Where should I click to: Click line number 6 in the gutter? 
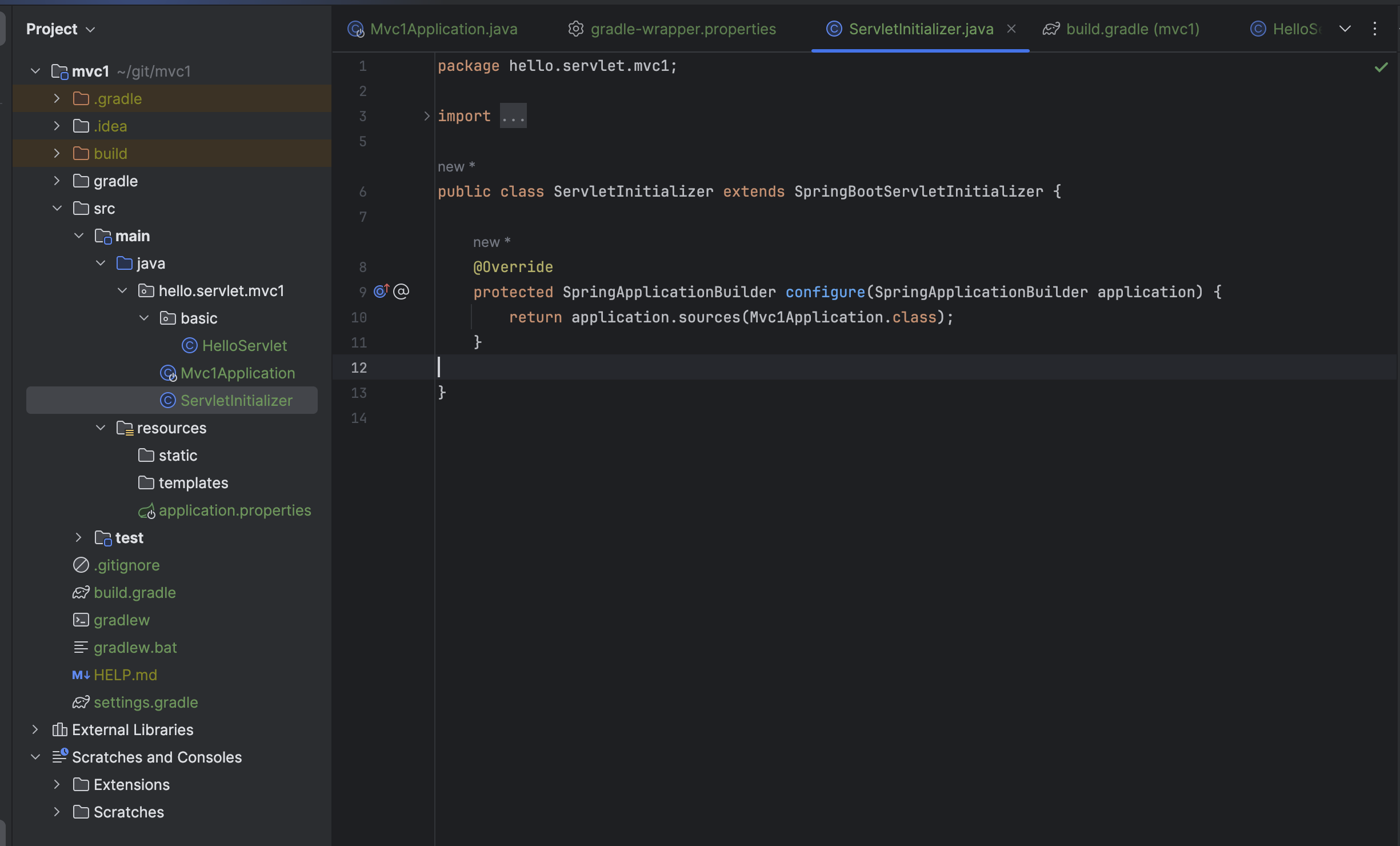(x=363, y=191)
